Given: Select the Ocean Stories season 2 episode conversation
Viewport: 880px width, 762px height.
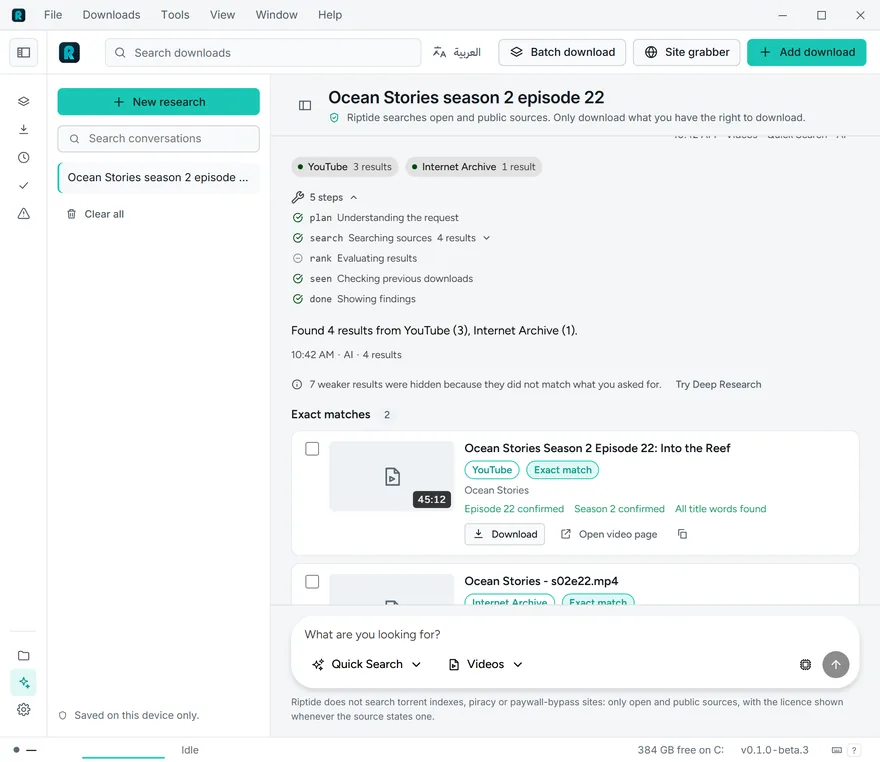Looking at the screenshot, I should (158, 178).
